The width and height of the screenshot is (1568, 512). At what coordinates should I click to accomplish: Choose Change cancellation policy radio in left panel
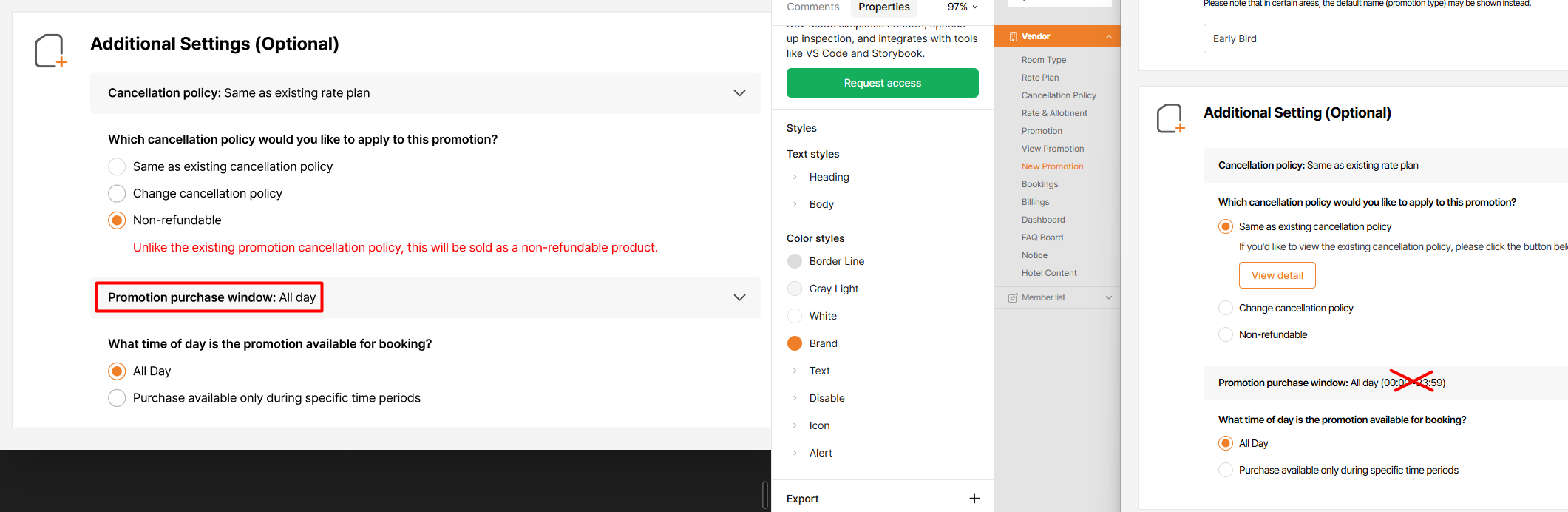click(117, 194)
